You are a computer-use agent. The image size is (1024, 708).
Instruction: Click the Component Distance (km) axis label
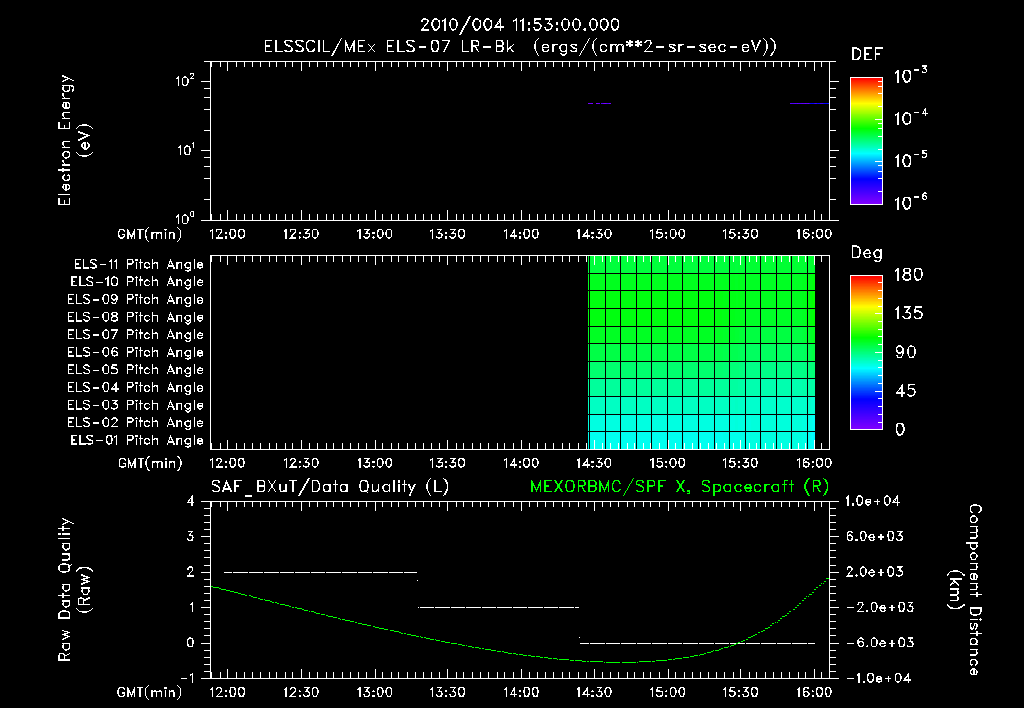(x=965, y=590)
